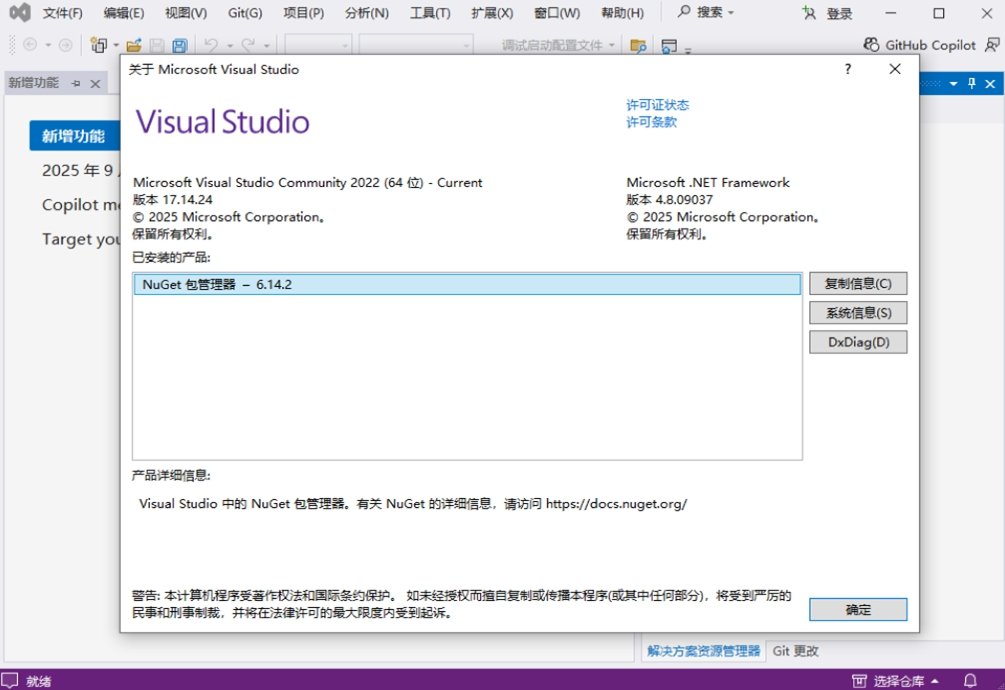Click the Visual Studio logo icon
The height and width of the screenshot is (690, 1005).
coord(19,12)
